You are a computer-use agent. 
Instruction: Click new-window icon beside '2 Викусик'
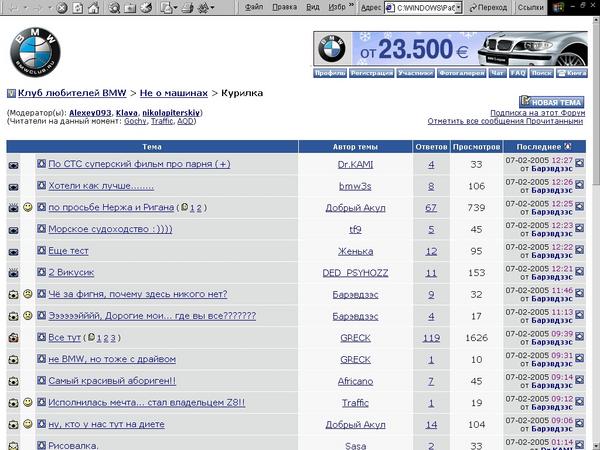[x=41, y=272]
